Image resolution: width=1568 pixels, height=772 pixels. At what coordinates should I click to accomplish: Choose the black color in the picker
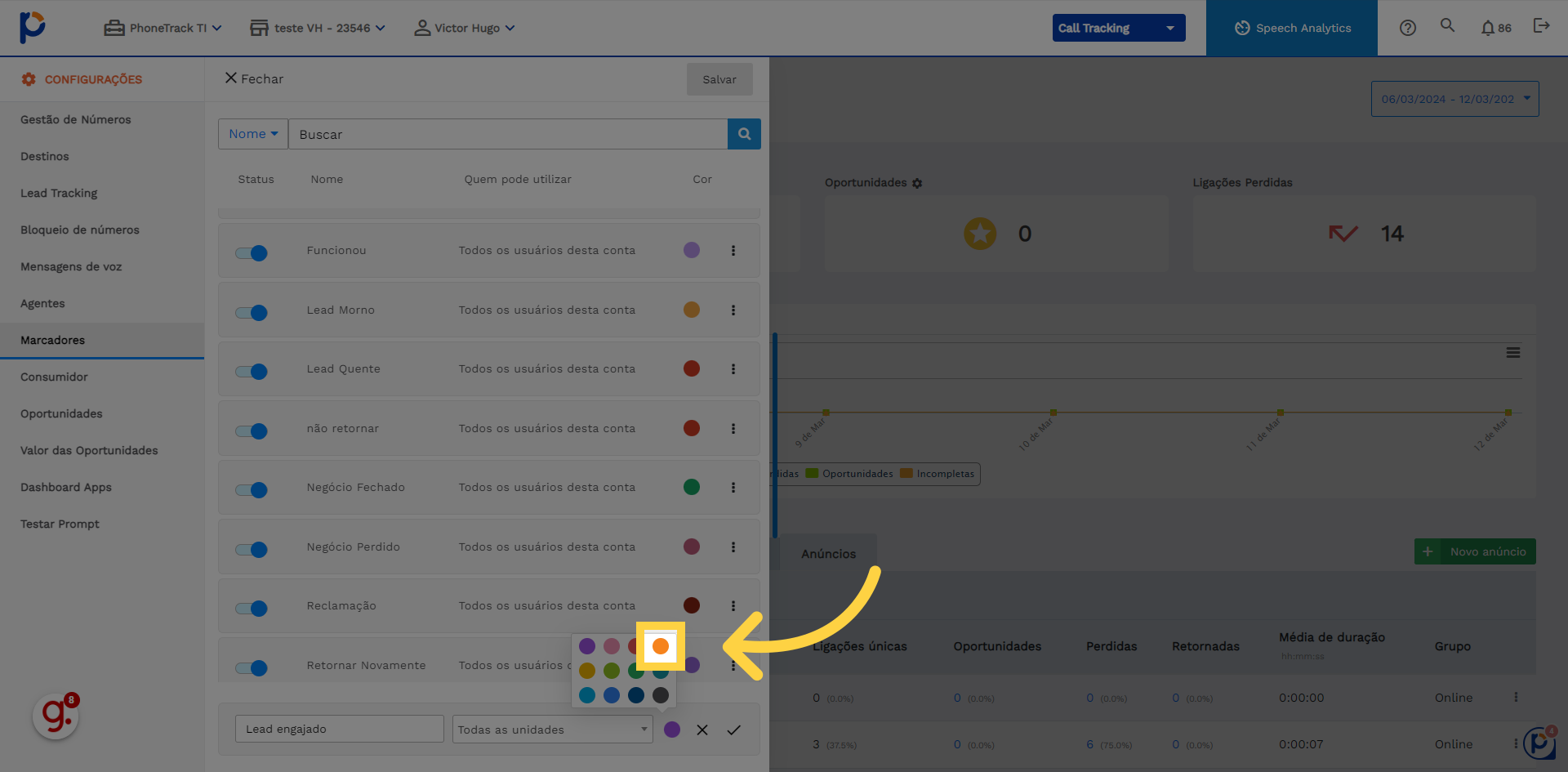coord(661,695)
